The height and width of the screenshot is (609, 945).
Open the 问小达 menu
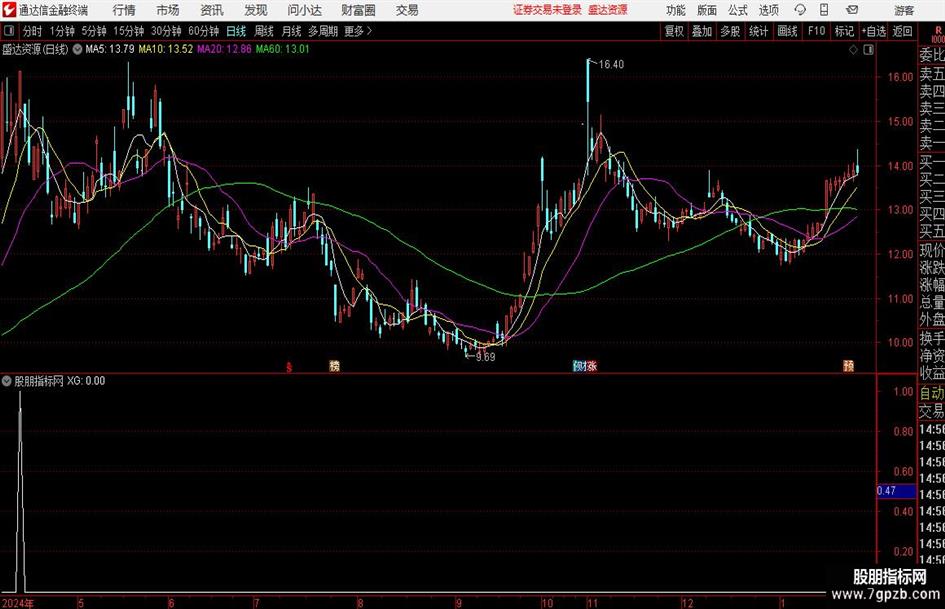click(x=304, y=10)
